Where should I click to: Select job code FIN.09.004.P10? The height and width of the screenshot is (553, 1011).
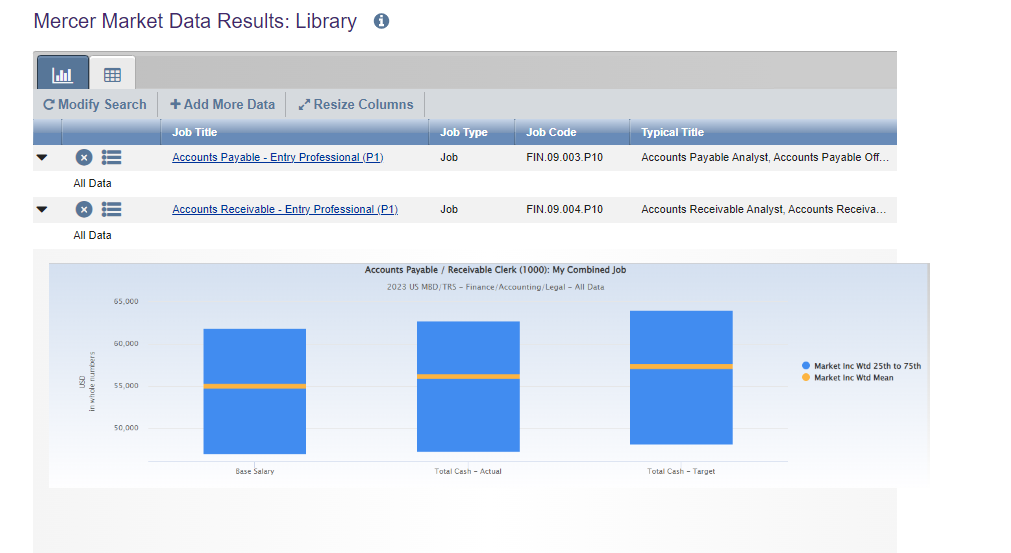click(x=565, y=209)
